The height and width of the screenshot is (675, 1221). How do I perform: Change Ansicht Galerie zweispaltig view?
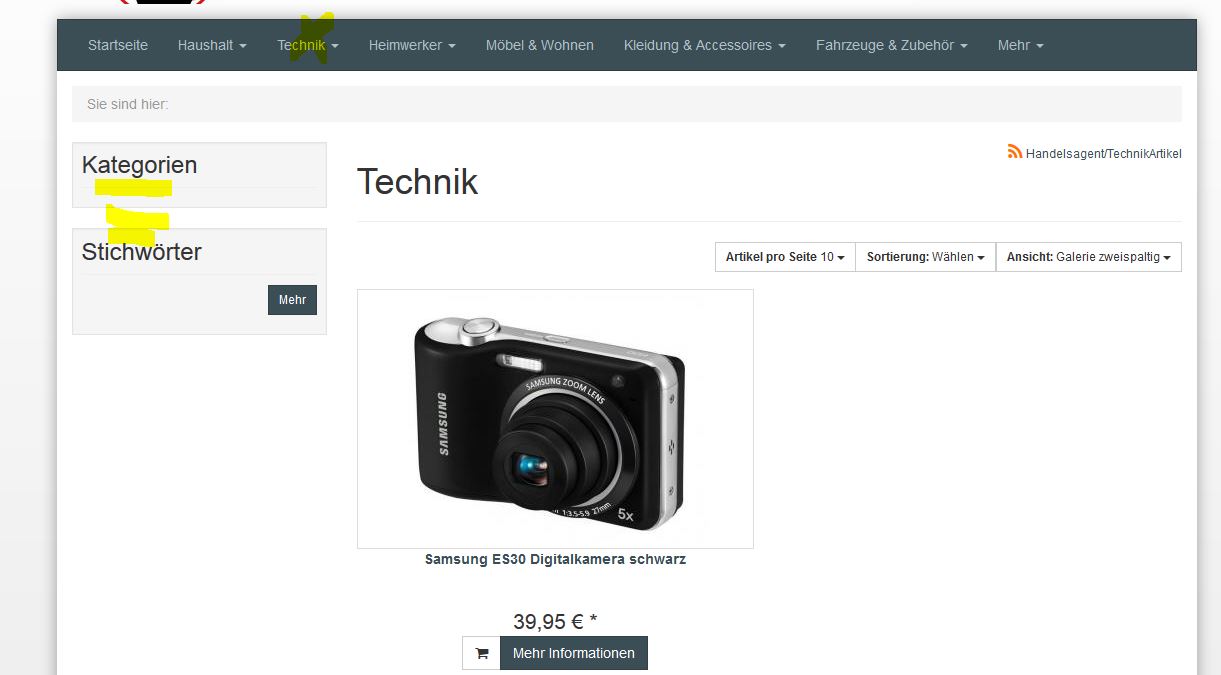[1089, 257]
